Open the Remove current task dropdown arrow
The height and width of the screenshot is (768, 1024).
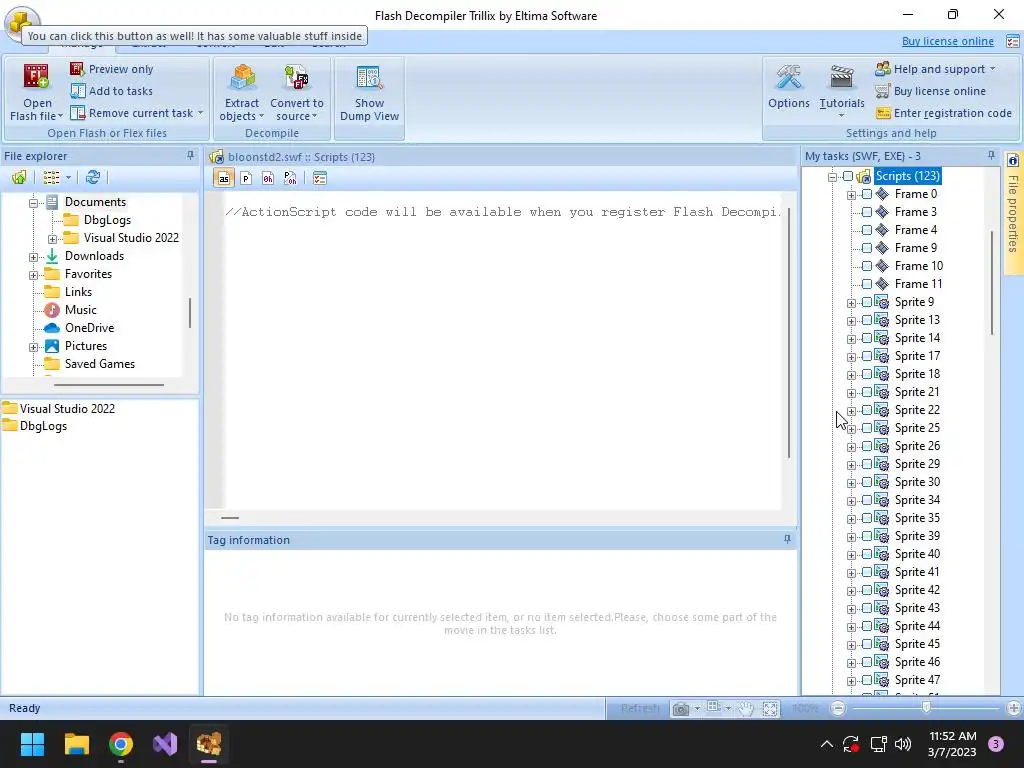(x=200, y=113)
